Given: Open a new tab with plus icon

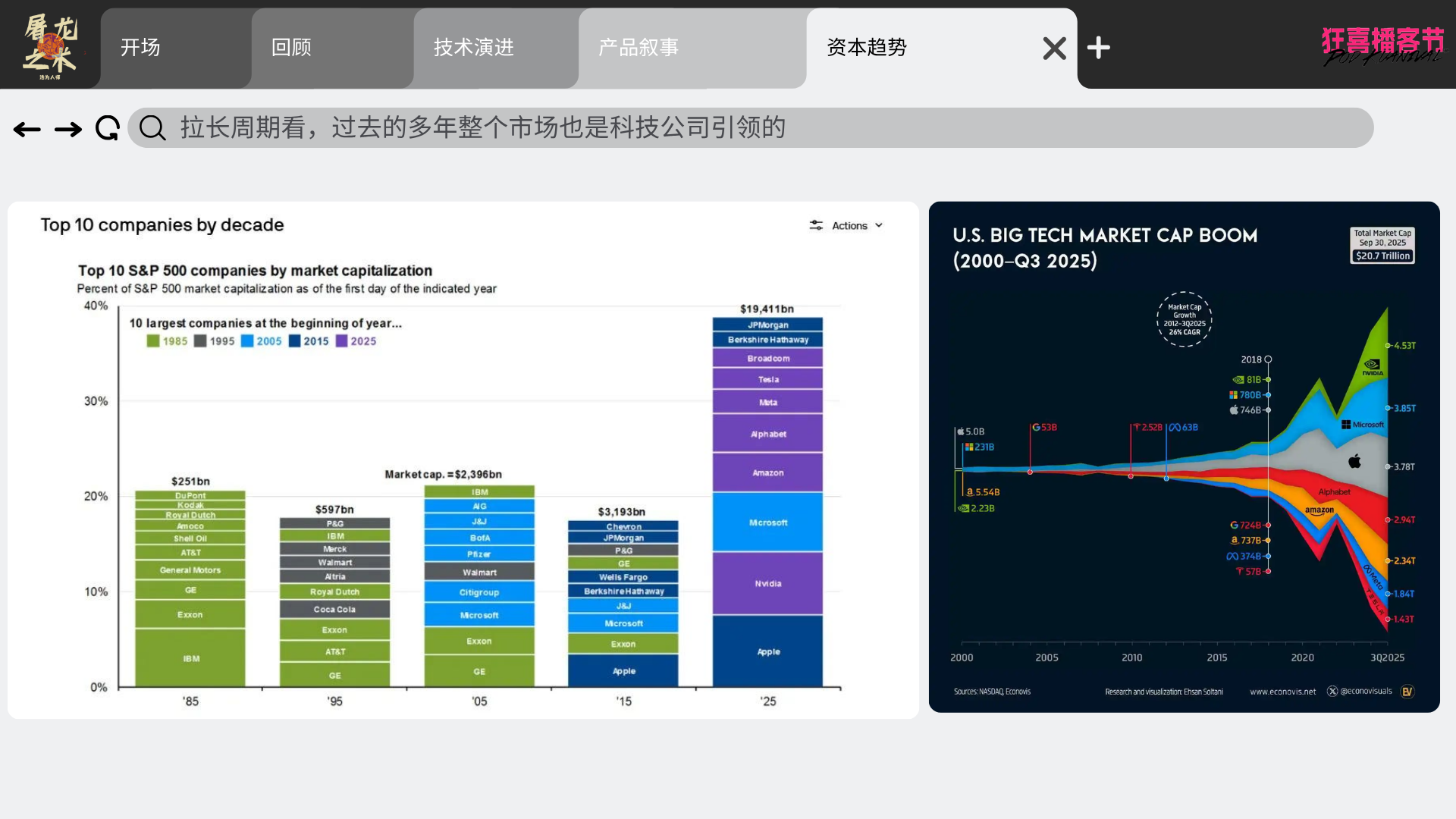Looking at the screenshot, I should tap(1098, 48).
